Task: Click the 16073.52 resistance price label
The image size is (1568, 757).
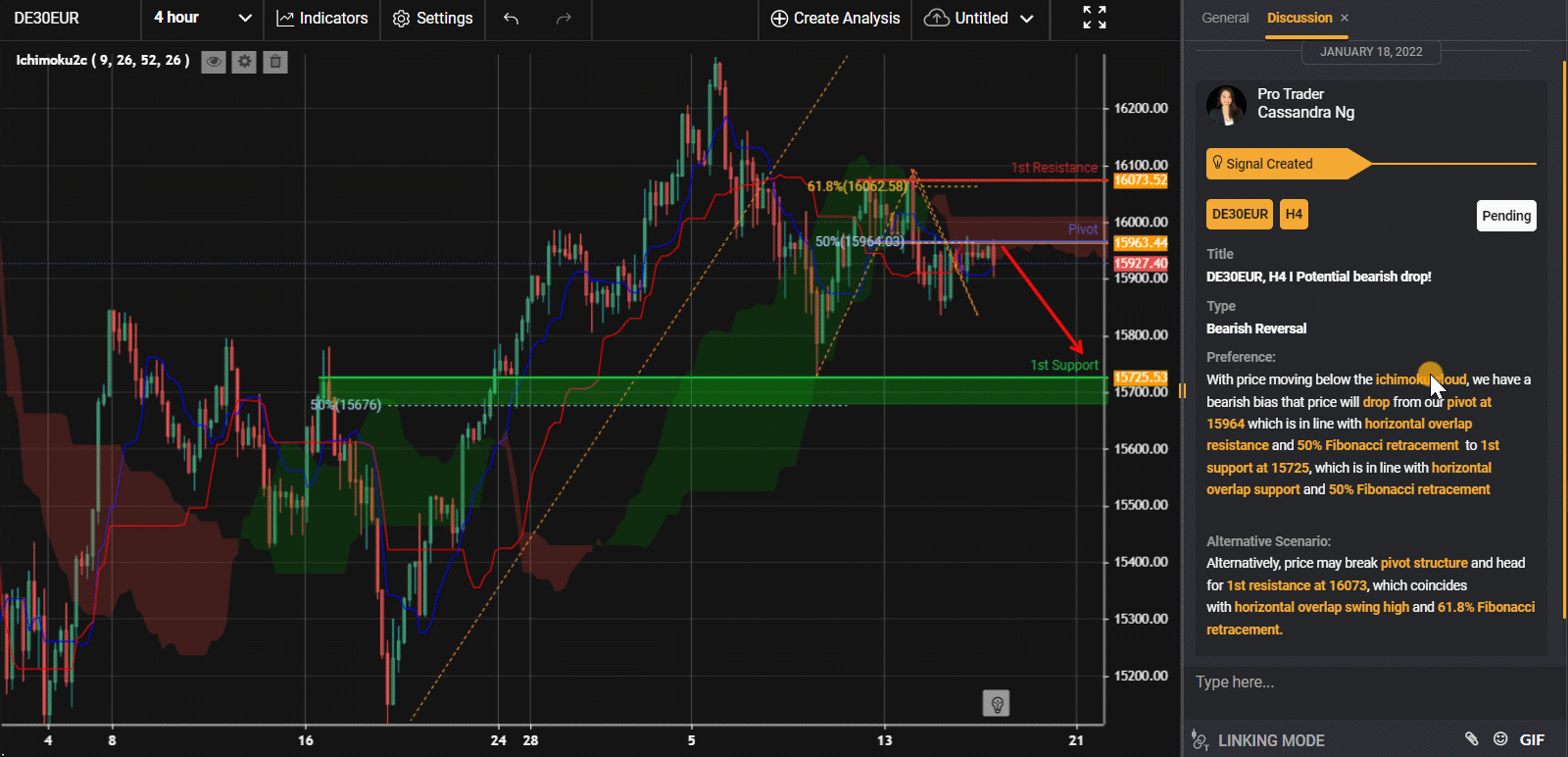Action: (1141, 180)
